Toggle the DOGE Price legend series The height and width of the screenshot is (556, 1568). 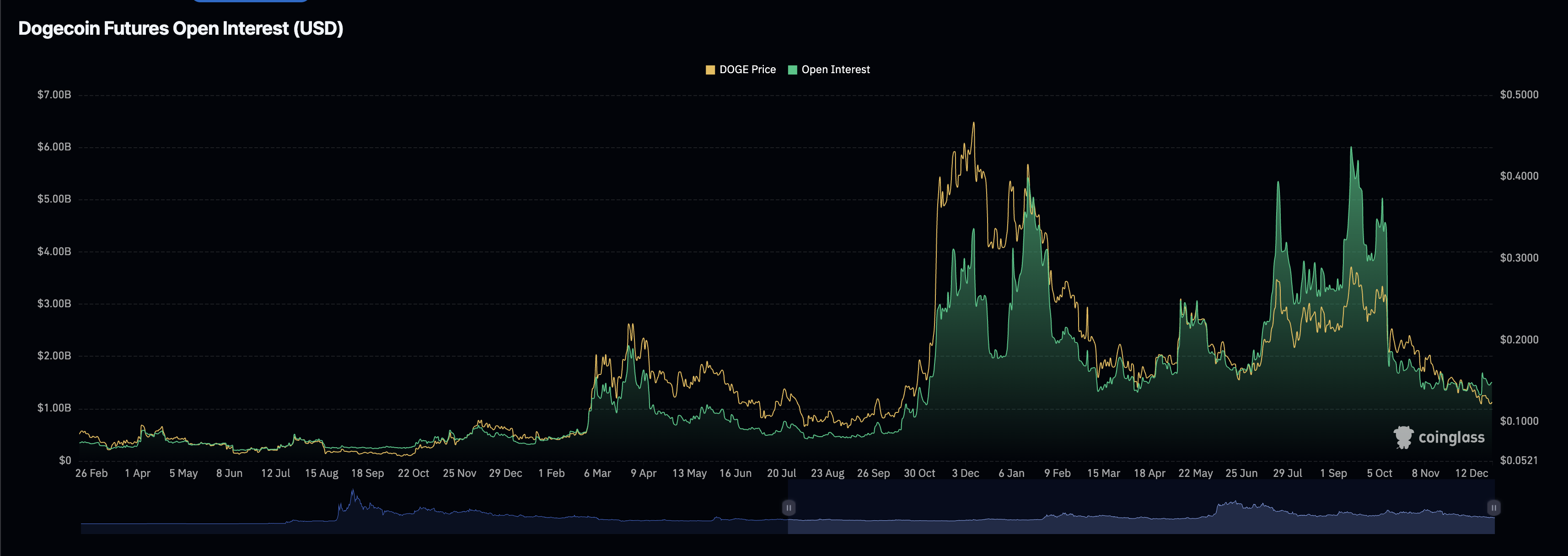740,70
